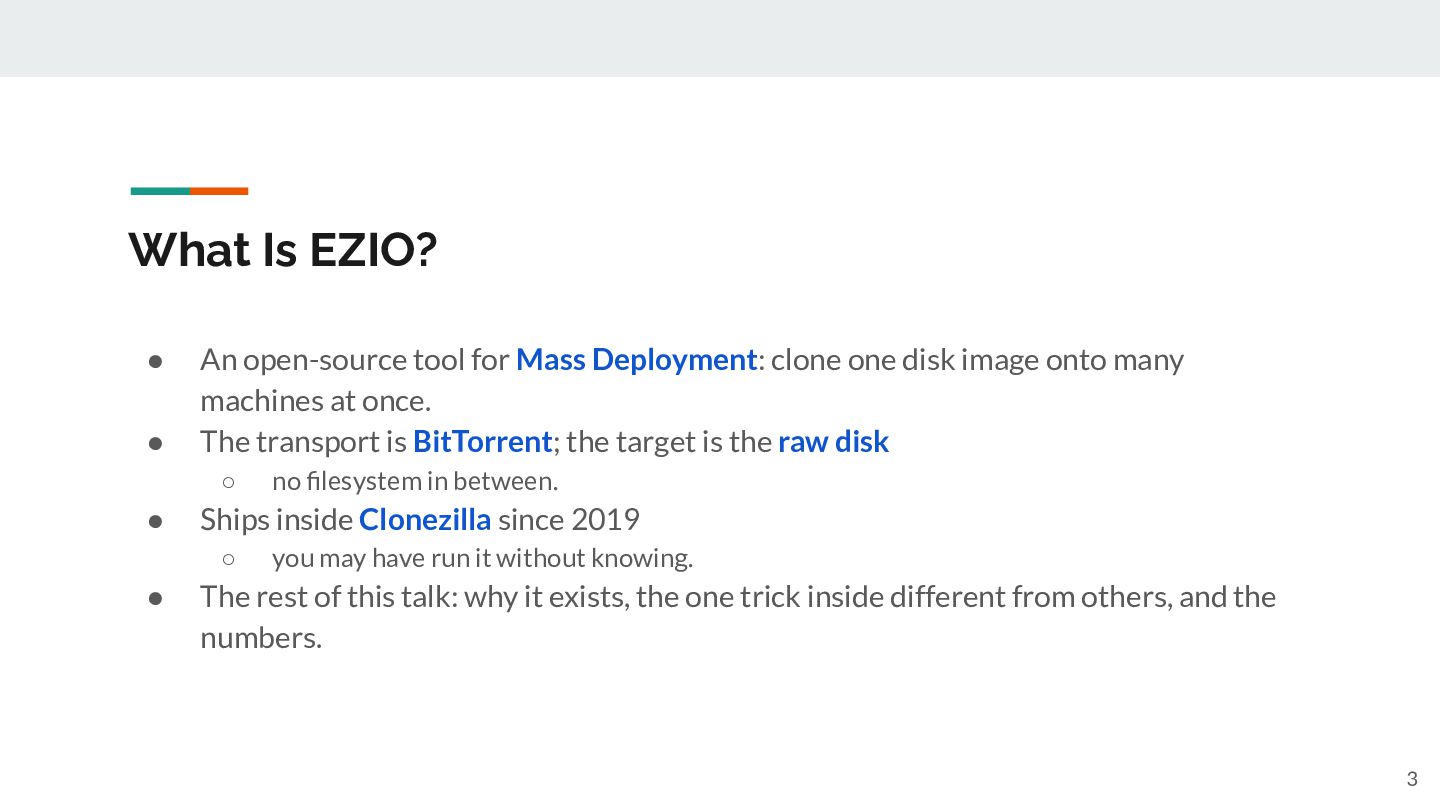Viewport: 1440px width, 810px height.
Task: Click the solid bullet before "The rest of this talk"
Action: tap(156, 598)
